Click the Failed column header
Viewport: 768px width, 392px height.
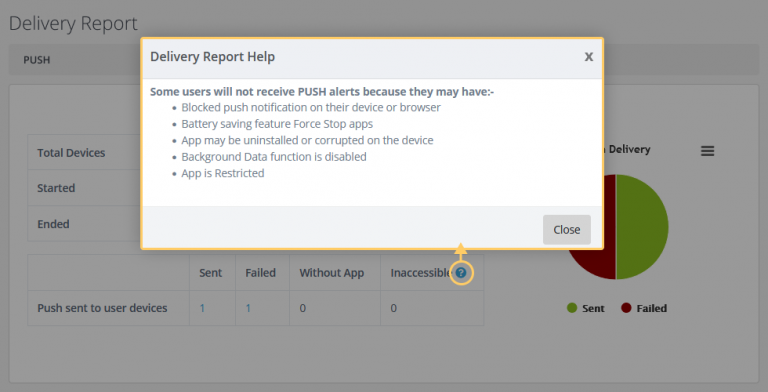(261, 273)
